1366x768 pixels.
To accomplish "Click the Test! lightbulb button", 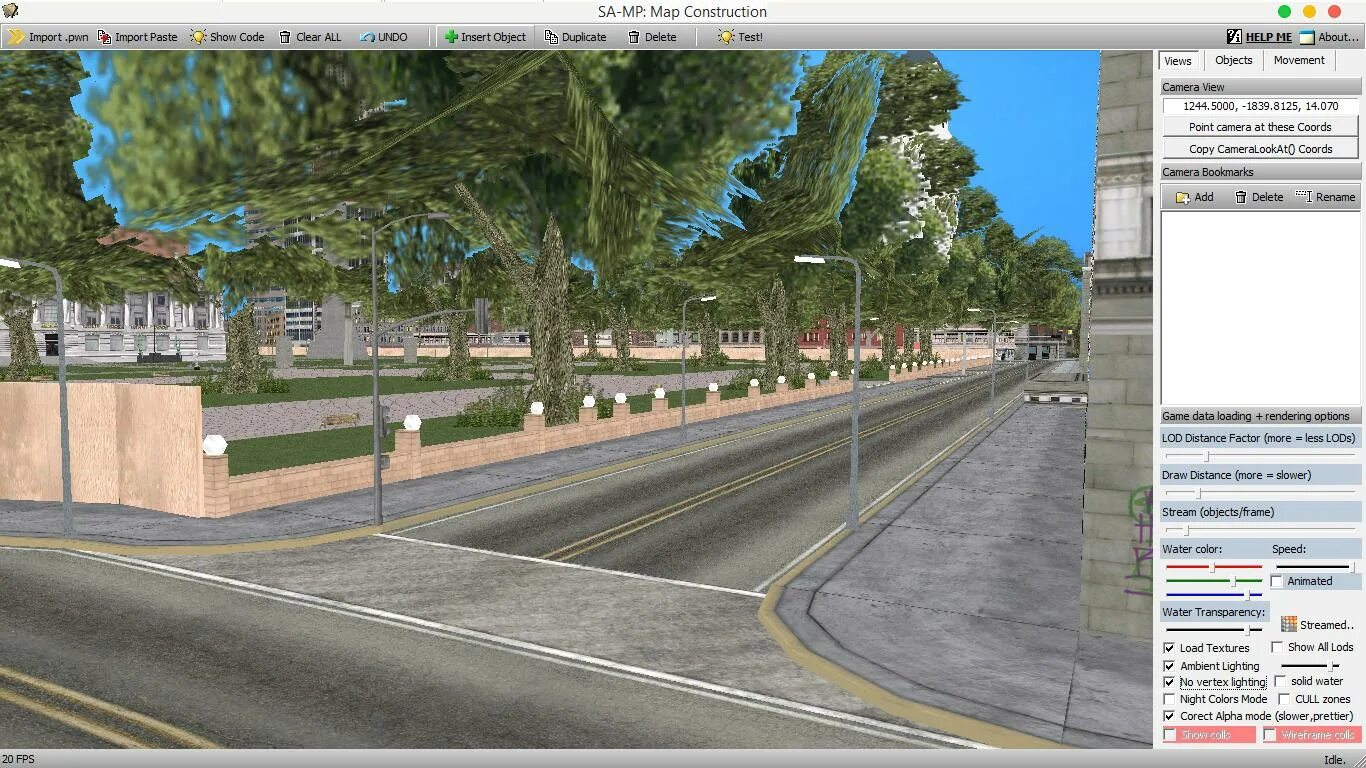I will pos(740,37).
